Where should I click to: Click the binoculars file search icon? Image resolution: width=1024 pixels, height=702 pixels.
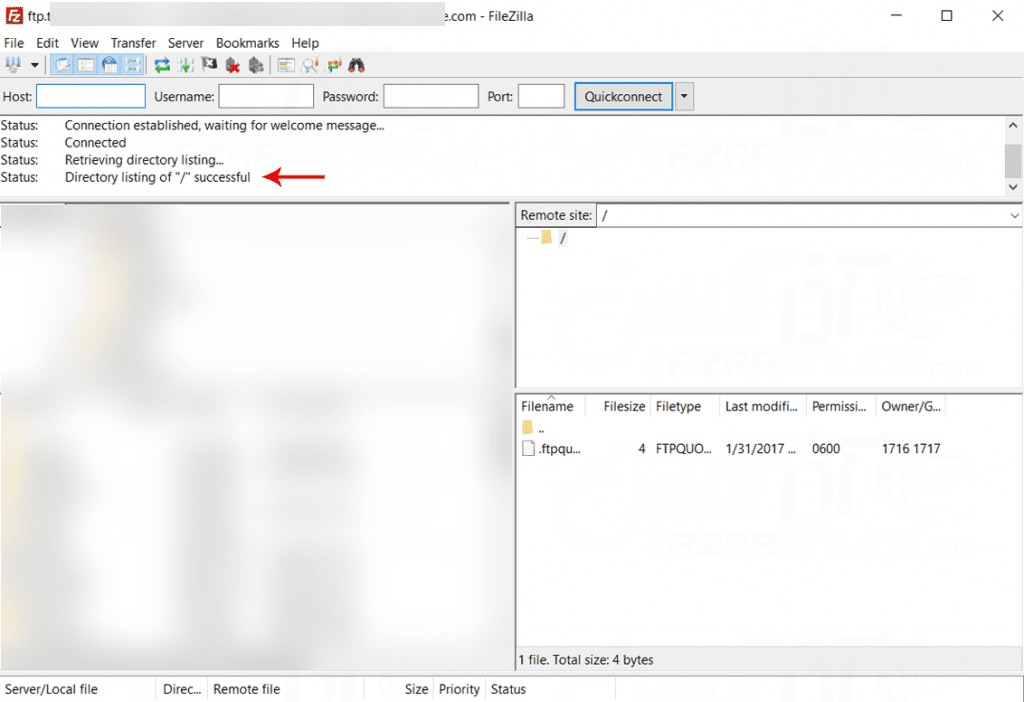[x=357, y=65]
